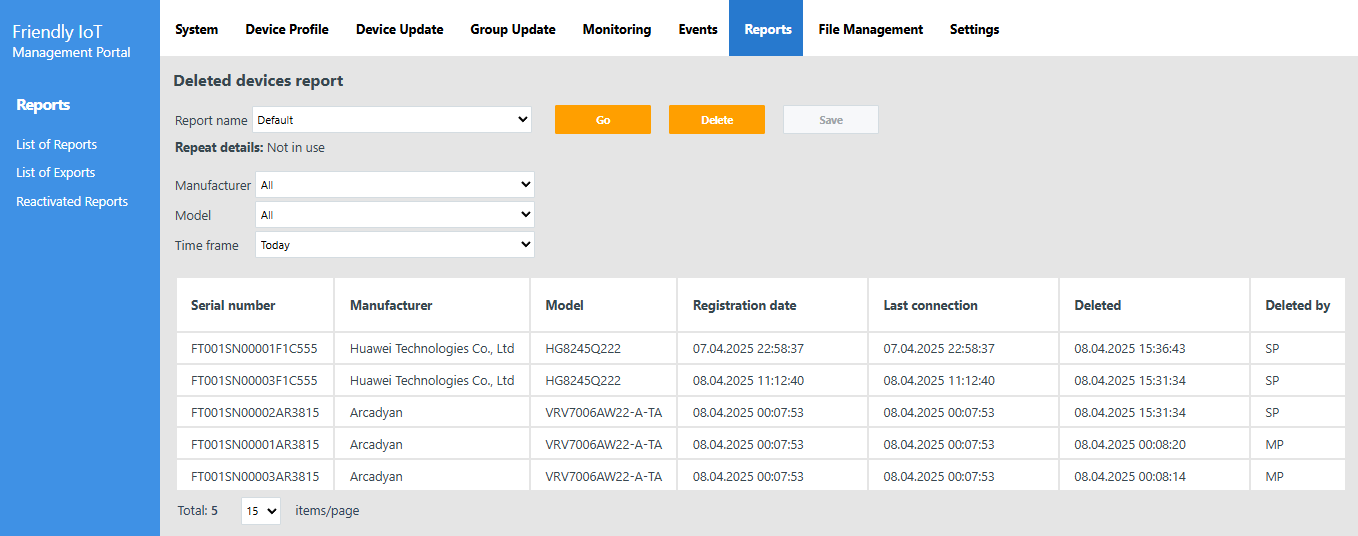The width and height of the screenshot is (1358, 536).
Task: Click Repeat details: Not in use text
Action: pyautogui.click(x=250, y=148)
